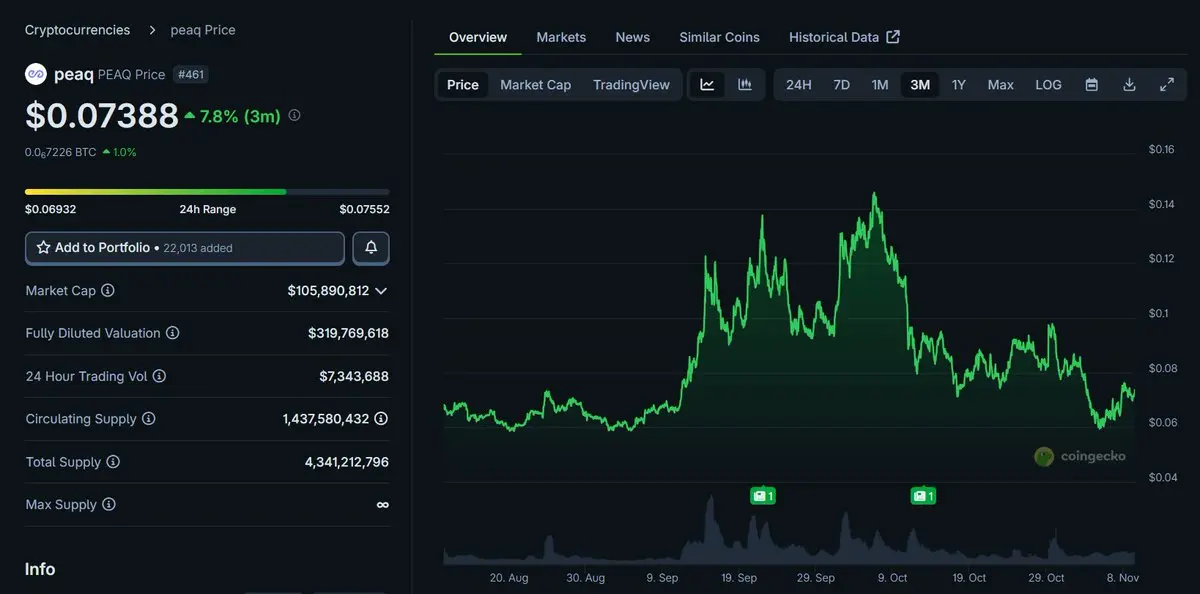Download chart data icon
This screenshot has width=1200, height=594.
[x=1129, y=85]
